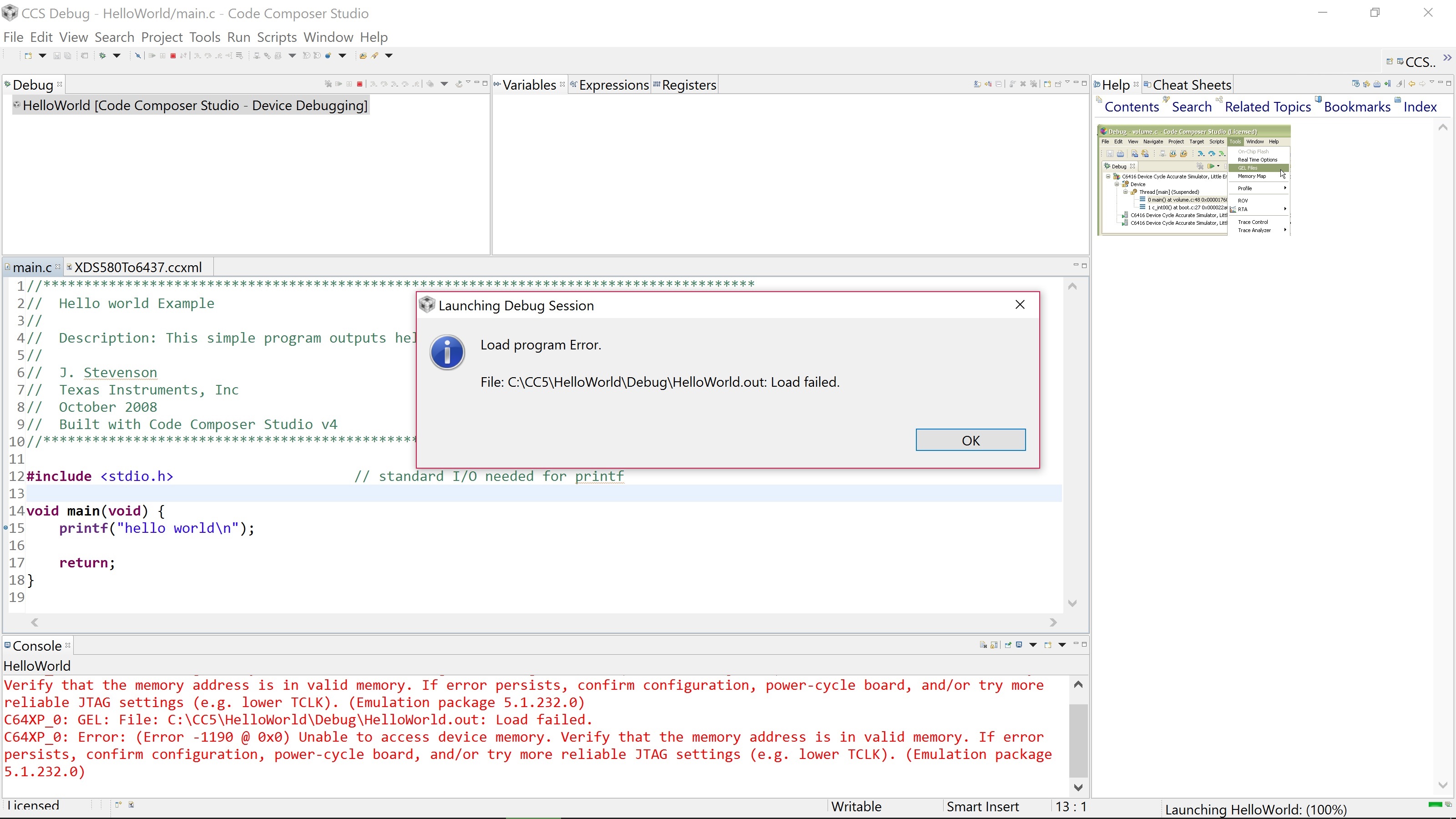Click the Connect Target icon in main toolbar

point(257,56)
